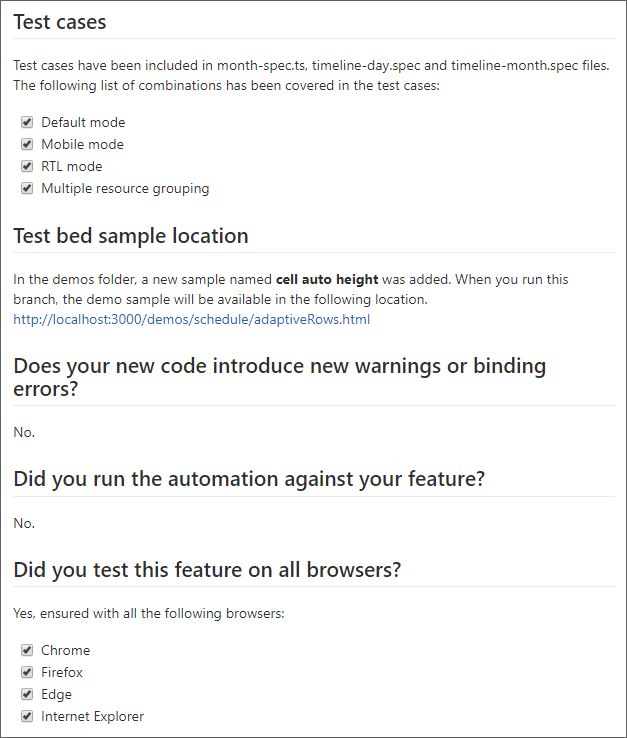
Task: Open the localhost adaptiveRows.html demo link
Action: pos(192,320)
